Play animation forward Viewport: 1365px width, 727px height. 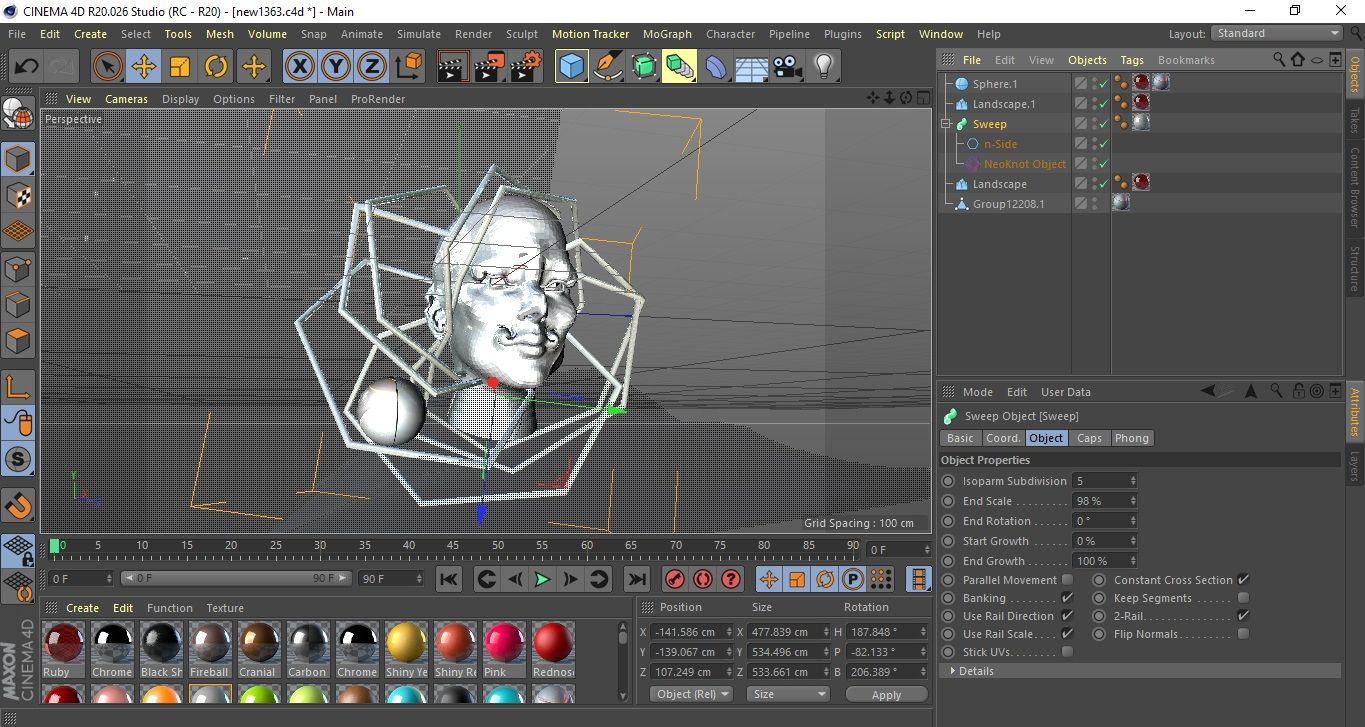tap(542, 579)
